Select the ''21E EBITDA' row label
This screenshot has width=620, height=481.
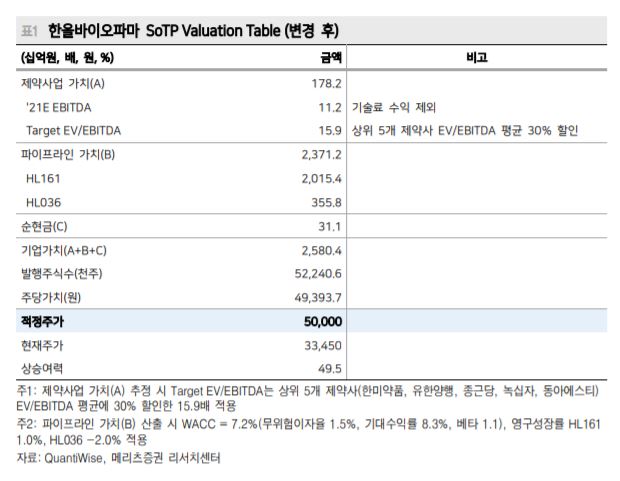[x=60, y=107]
